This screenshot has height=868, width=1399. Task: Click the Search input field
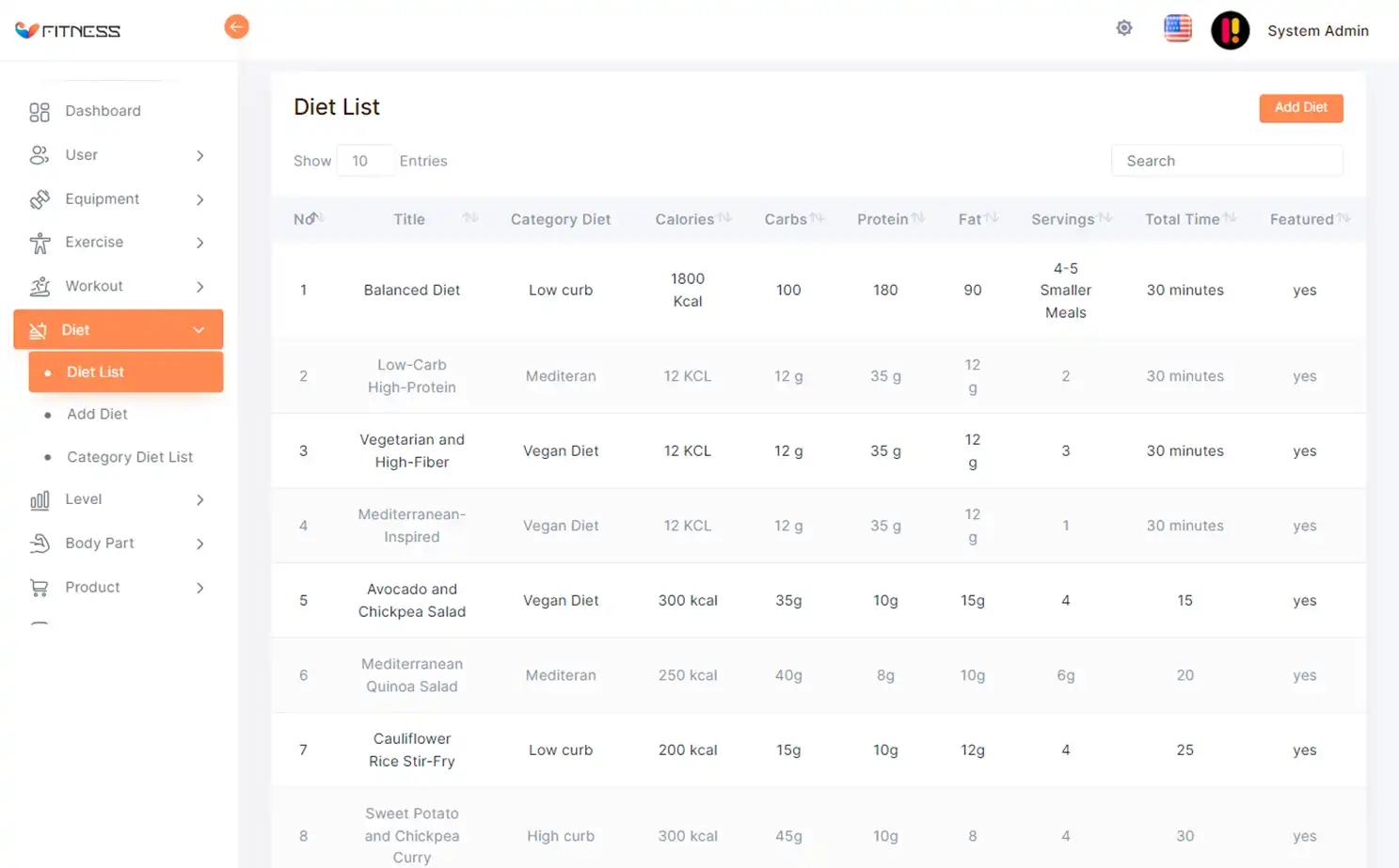1227,161
